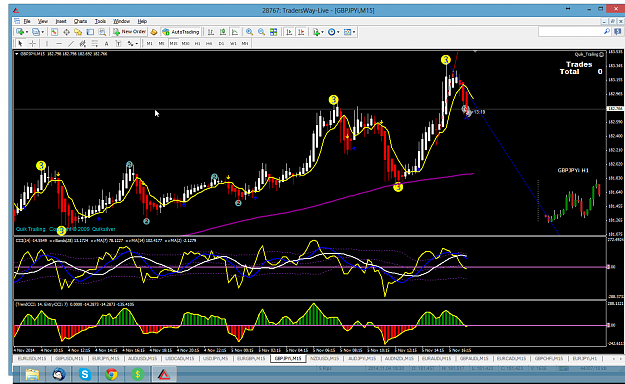Select the text label T tool
The height and width of the screenshot is (384, 625).
118,43
